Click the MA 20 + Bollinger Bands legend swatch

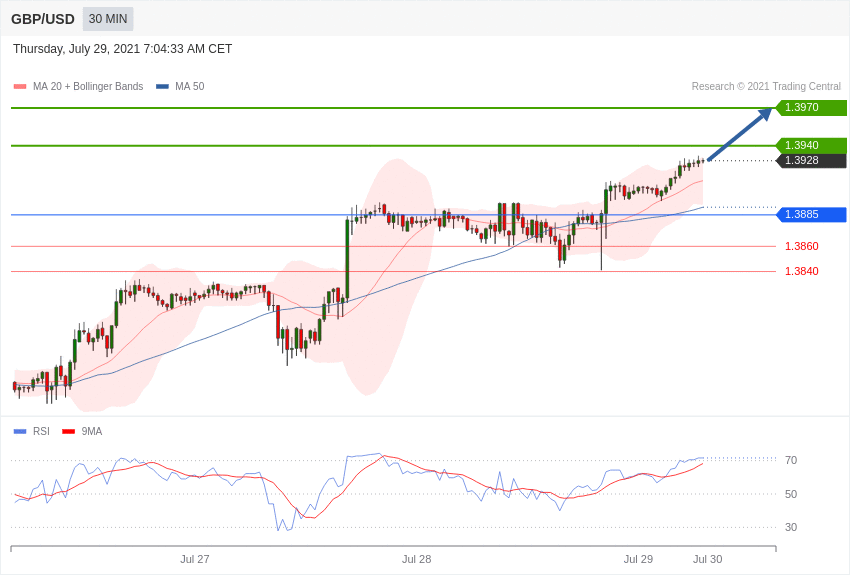(20, 87)
